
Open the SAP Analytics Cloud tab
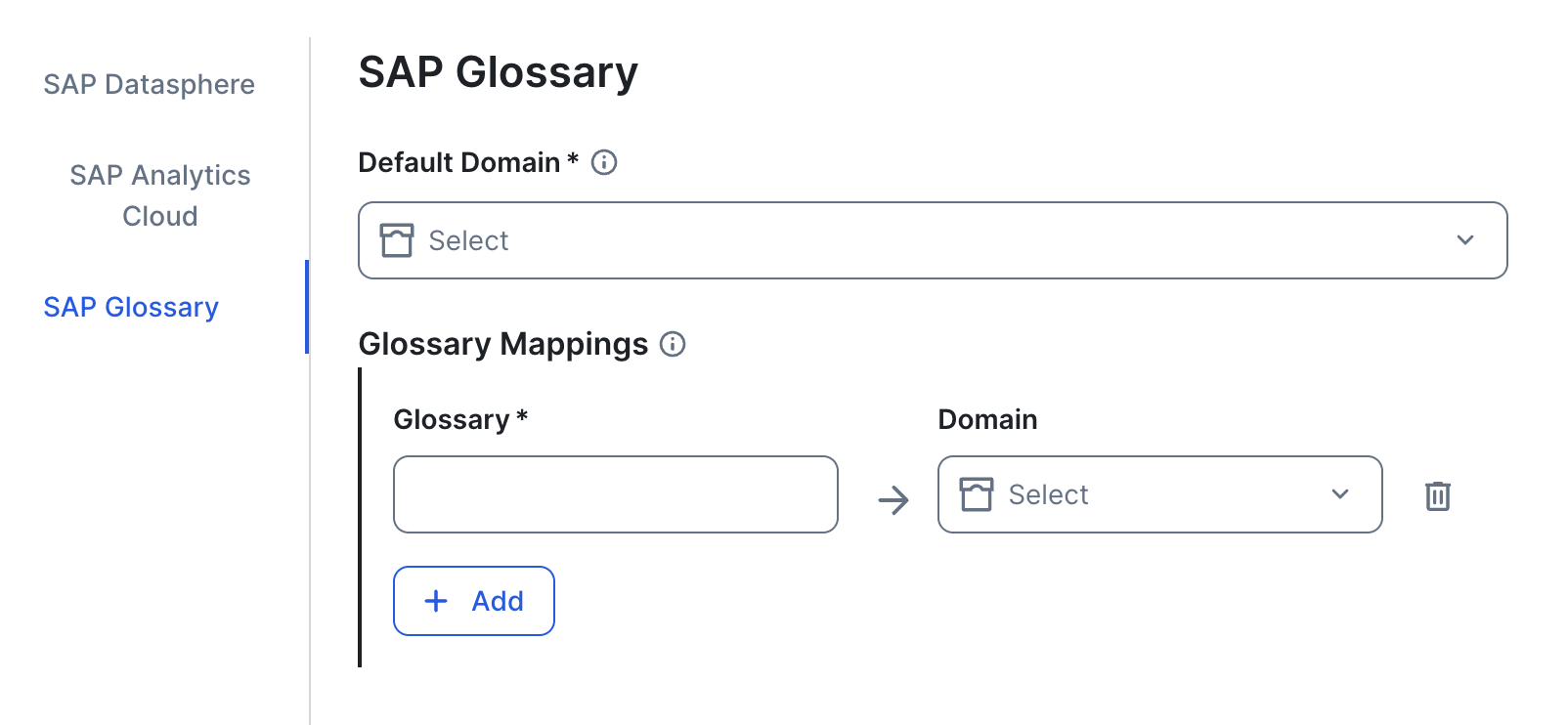(x=160, y=195)
